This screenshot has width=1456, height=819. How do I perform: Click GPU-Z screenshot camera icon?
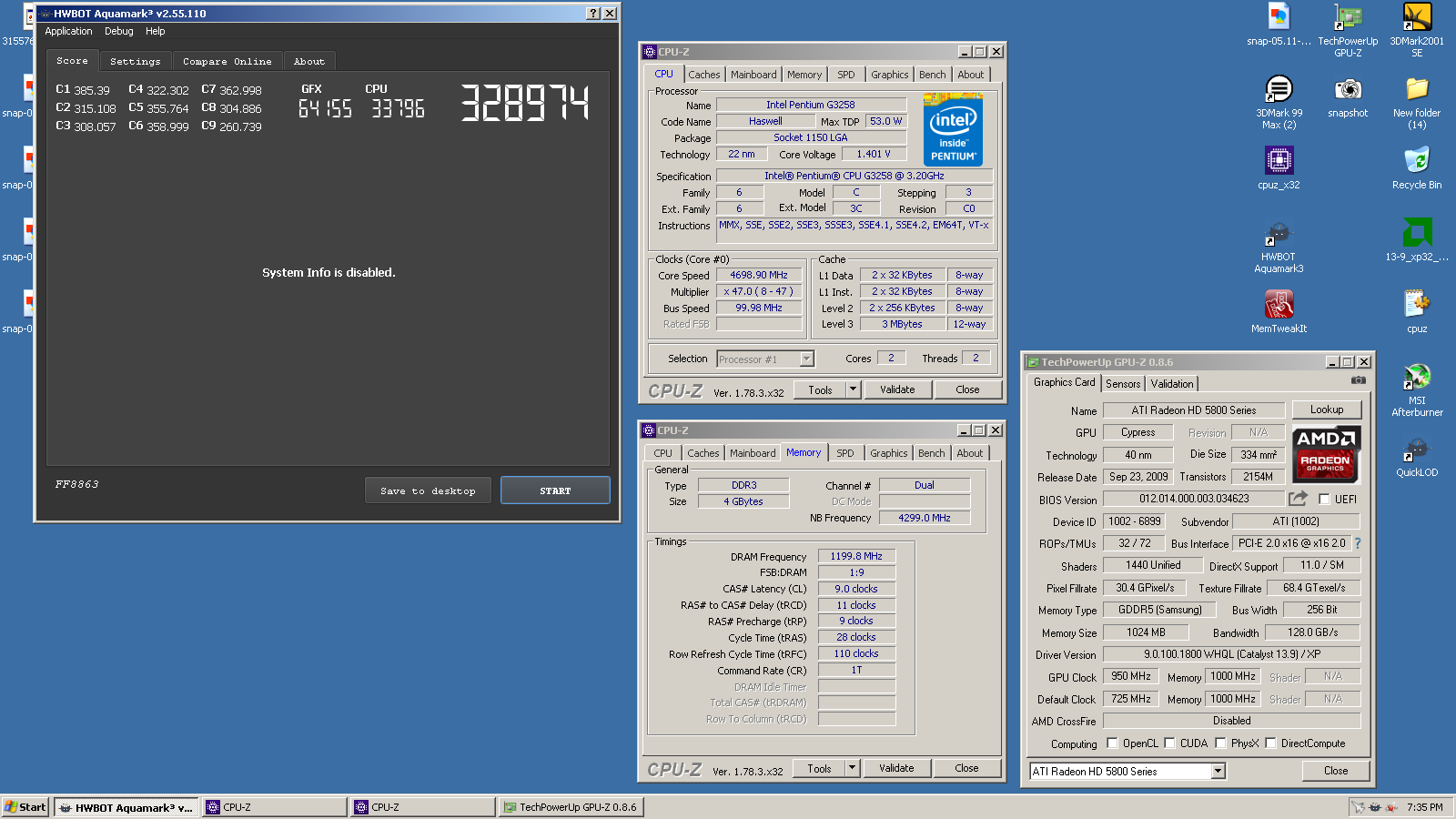[1359, 380]
